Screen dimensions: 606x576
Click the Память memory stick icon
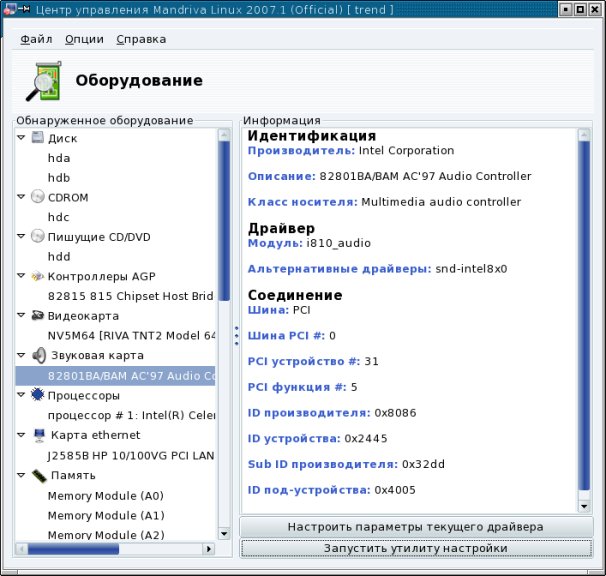39,475
